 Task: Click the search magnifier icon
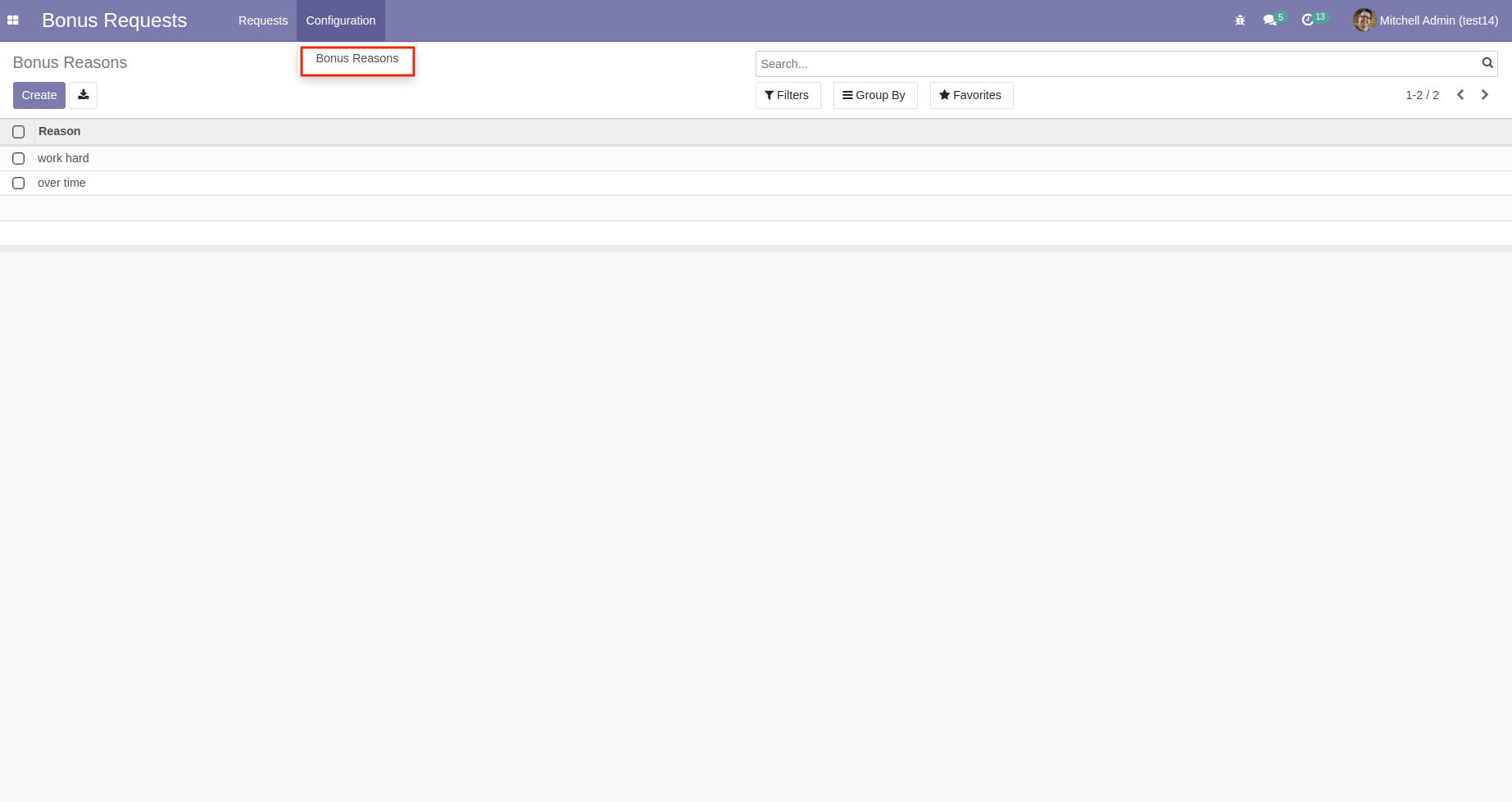[x=1487, y=63]
